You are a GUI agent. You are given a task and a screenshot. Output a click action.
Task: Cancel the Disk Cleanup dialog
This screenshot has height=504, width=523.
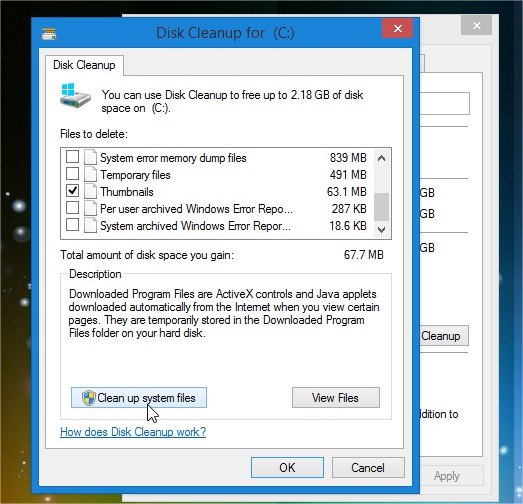(x=368, y=467)
